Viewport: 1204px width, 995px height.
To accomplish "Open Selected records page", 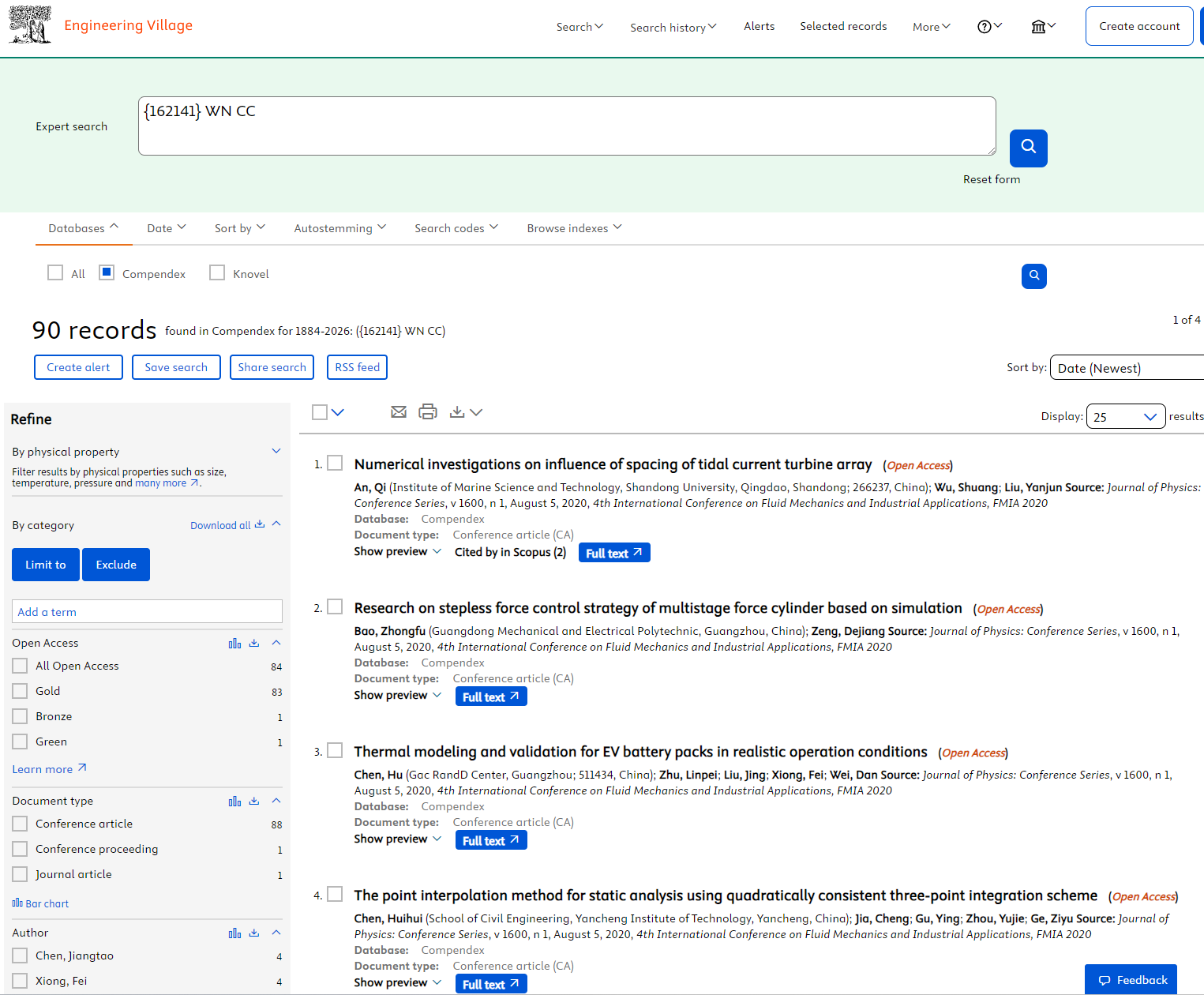I will [x=843, y=26].
